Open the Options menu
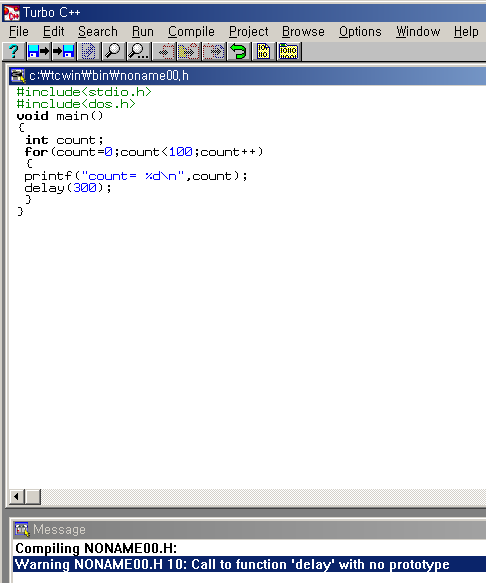This screenshot has width=486, height=583. point(360,32)
